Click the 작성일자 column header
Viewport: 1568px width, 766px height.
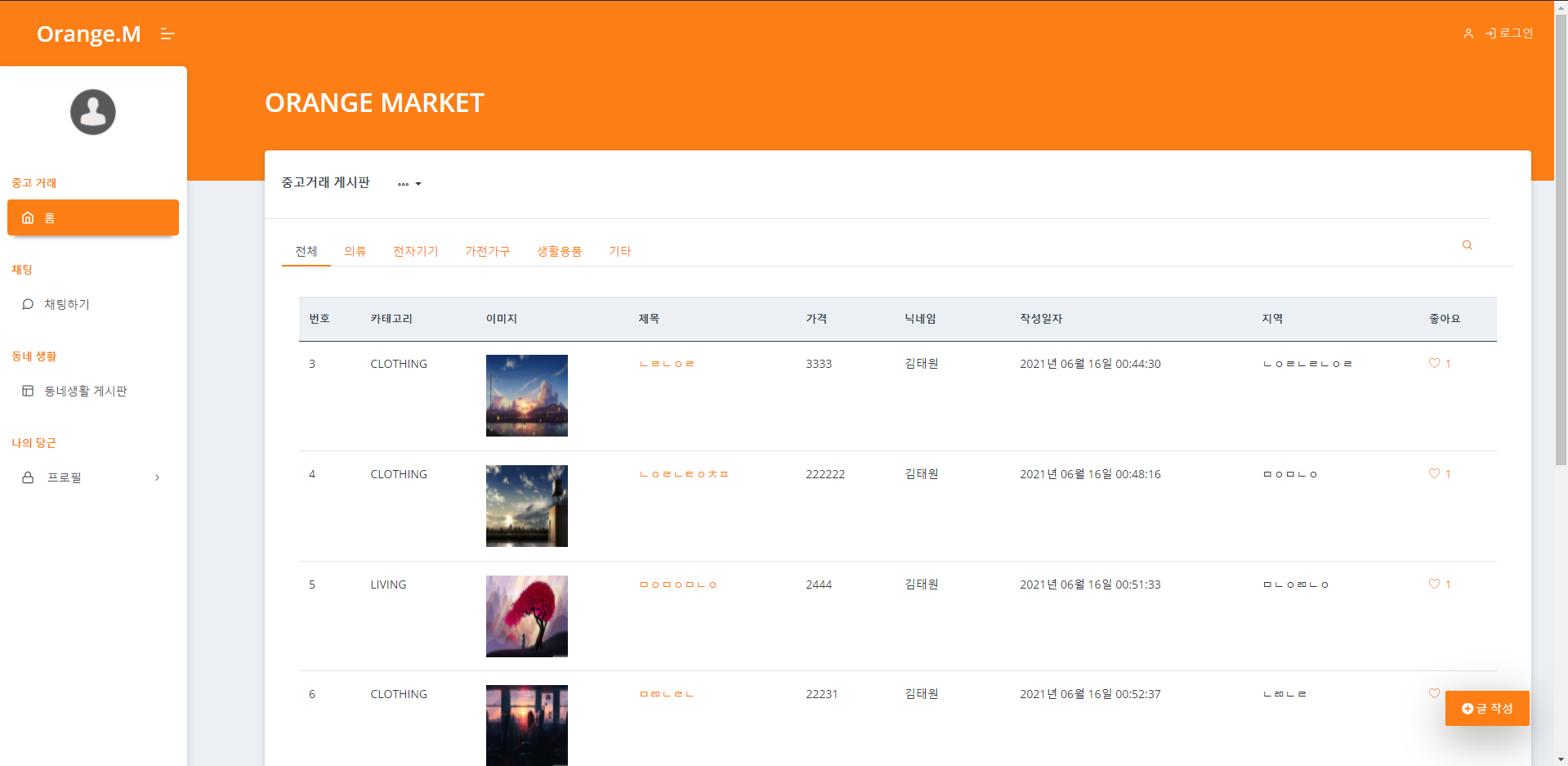(1041, 319)
